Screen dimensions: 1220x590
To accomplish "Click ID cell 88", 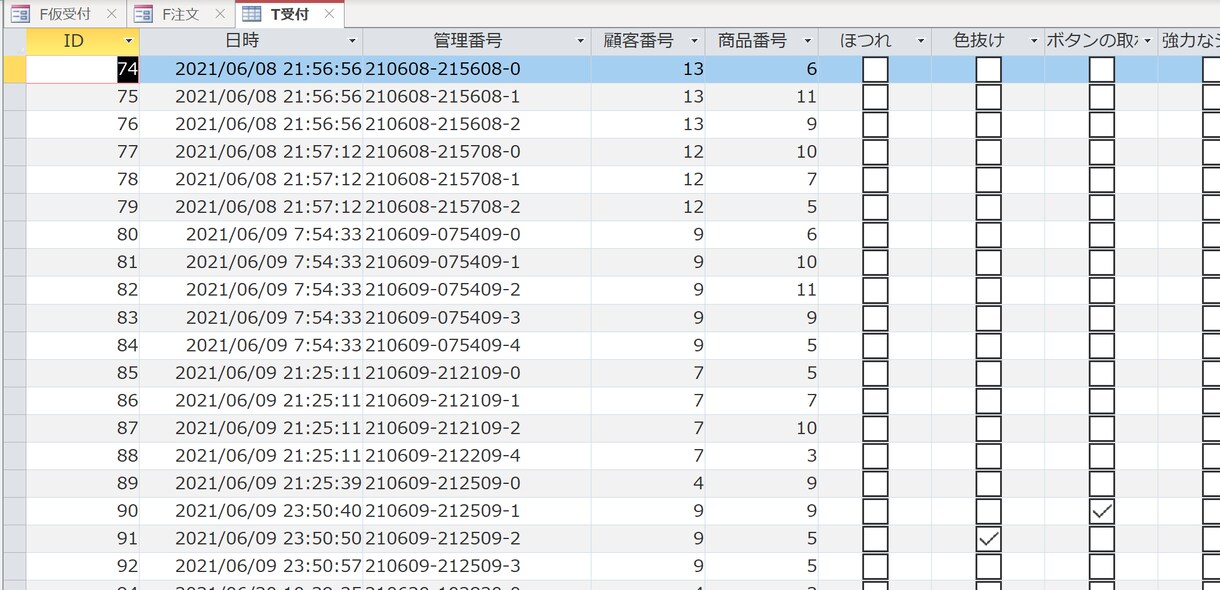I will tap(82, 456).
